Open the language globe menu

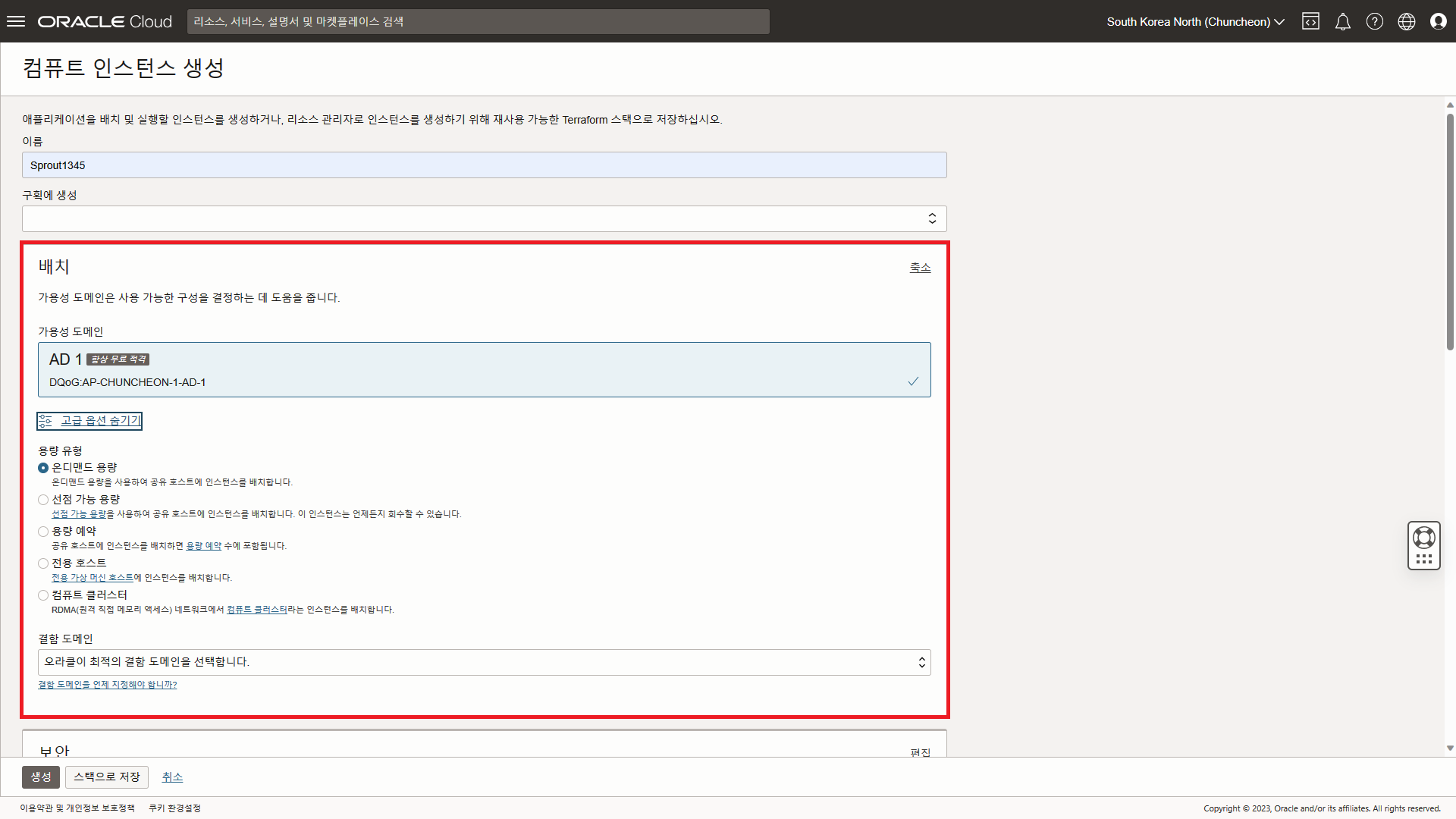coord(1406,21)
